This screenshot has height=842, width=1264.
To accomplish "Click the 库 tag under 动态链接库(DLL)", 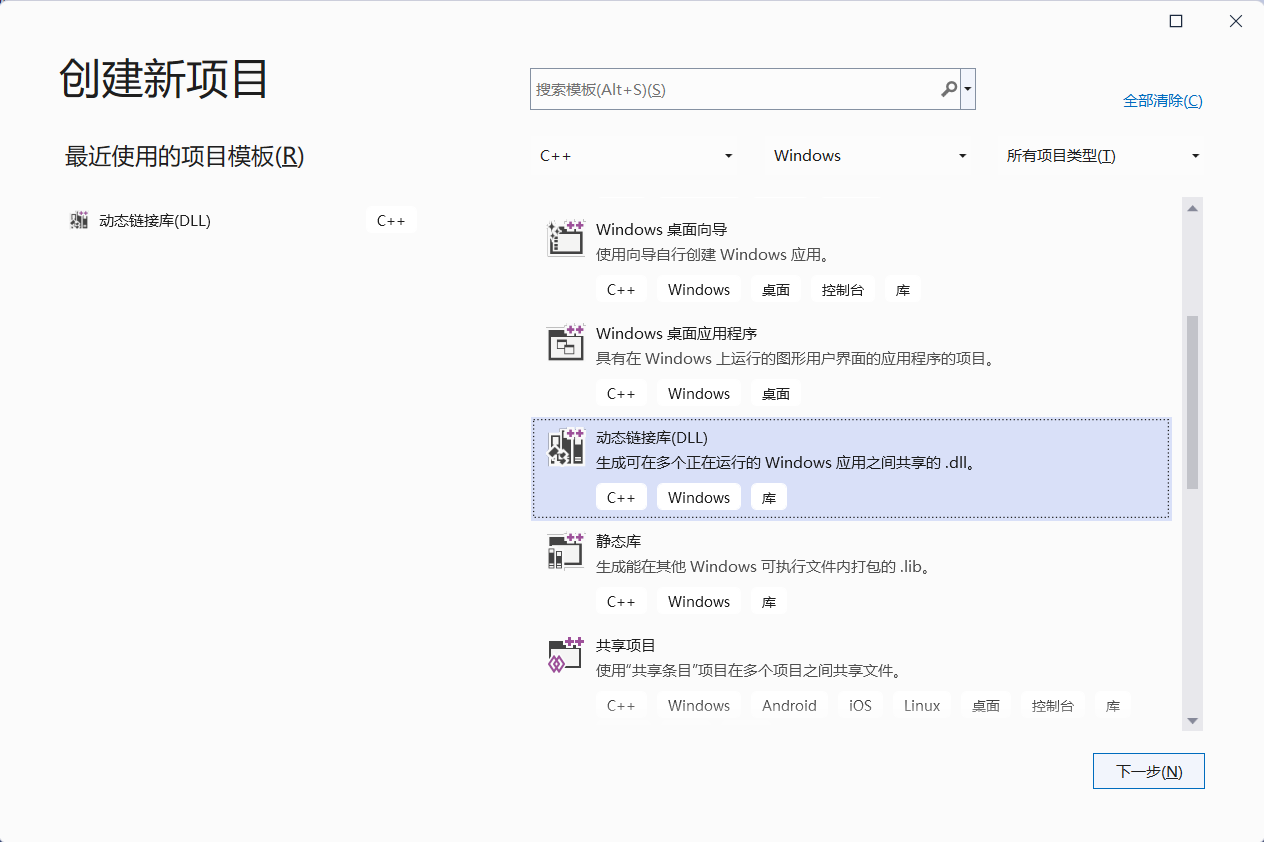I will click(x=768, y=496).
